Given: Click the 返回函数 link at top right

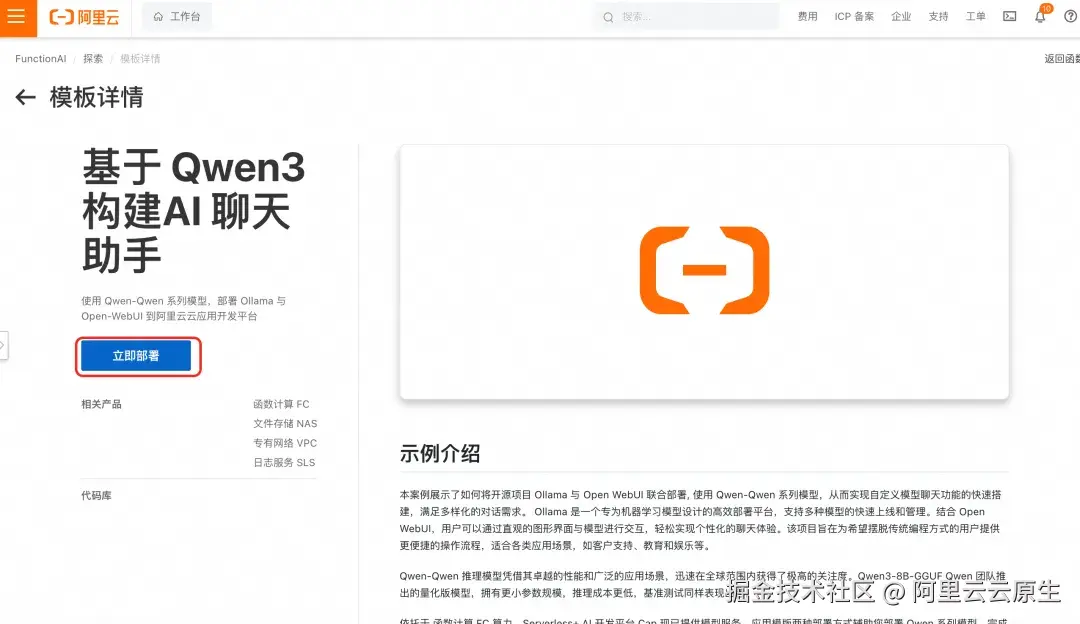Looking at the screenshot, I should pyautogui.click(x=1063, y=58).
